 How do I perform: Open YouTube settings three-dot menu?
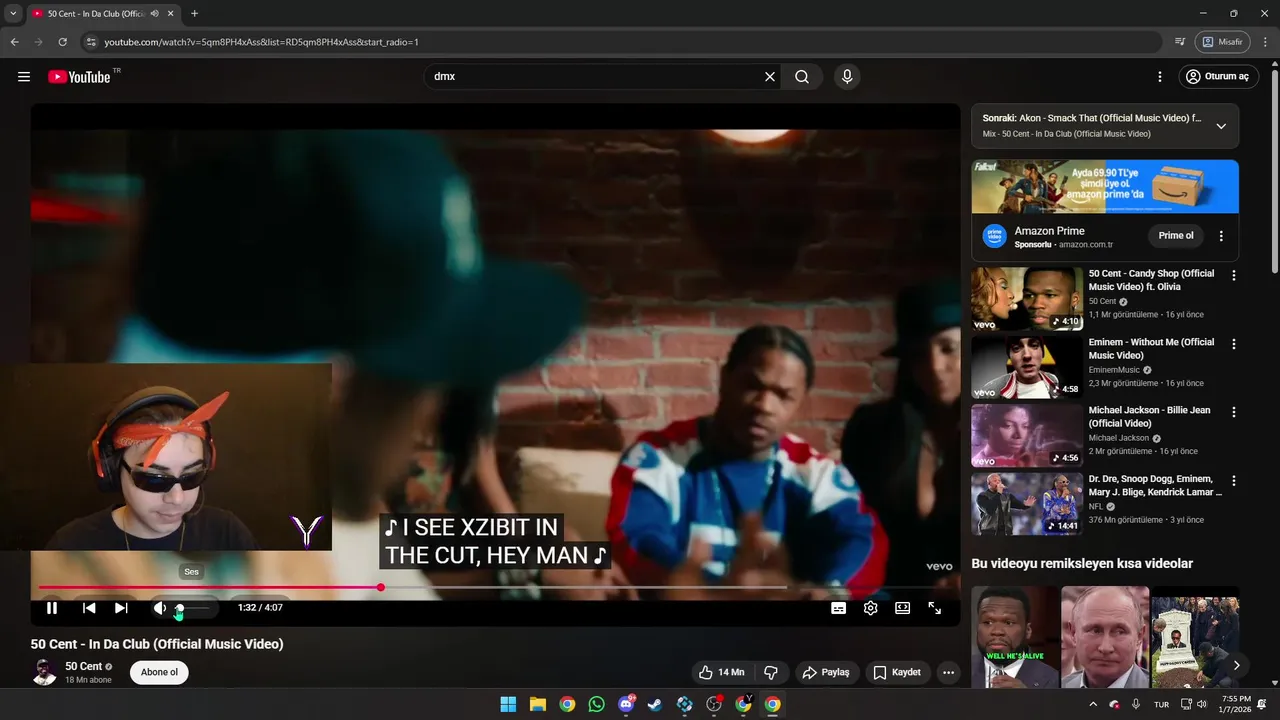(x=1160, y=77)
